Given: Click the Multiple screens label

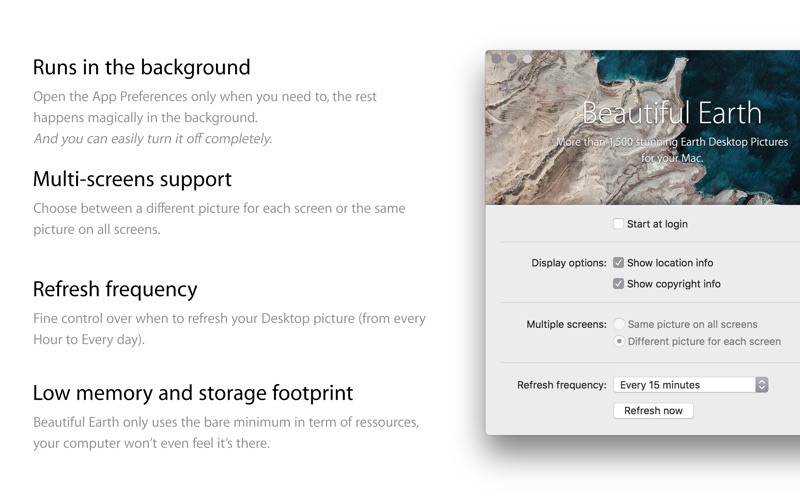Looking at the screenshot, I should 566,324.
